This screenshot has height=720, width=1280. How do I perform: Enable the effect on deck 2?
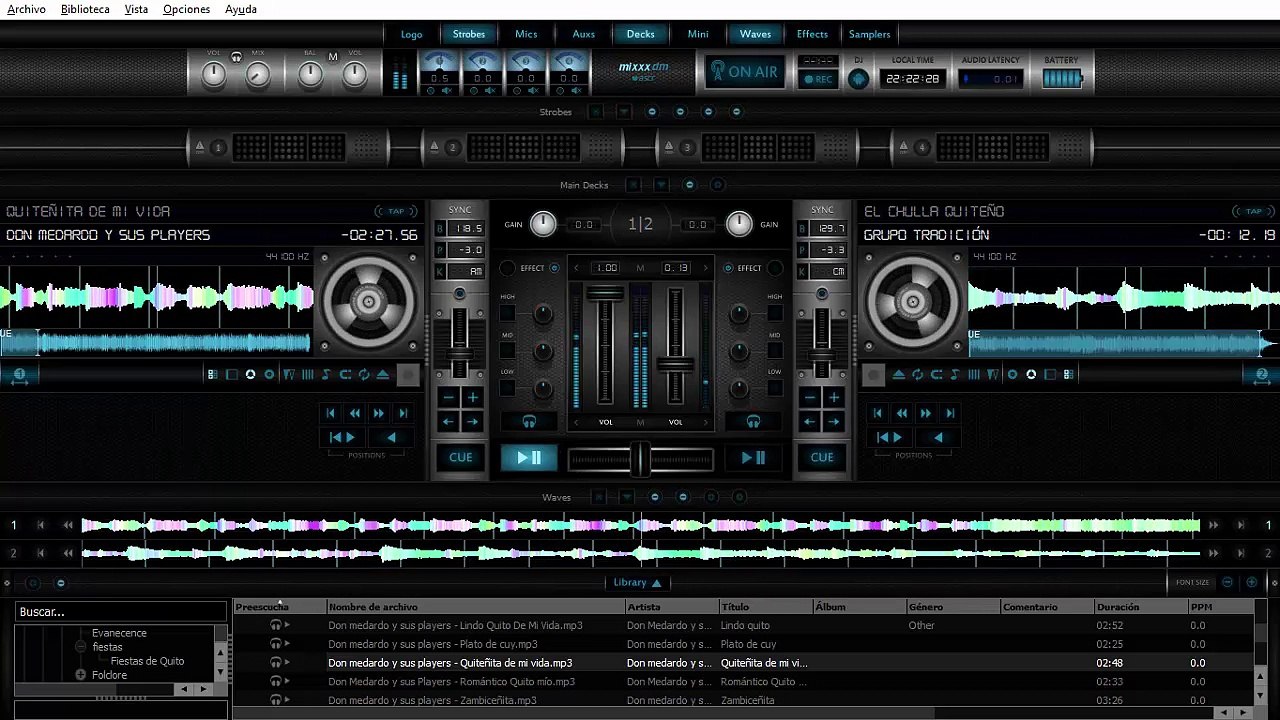(727, 268)
